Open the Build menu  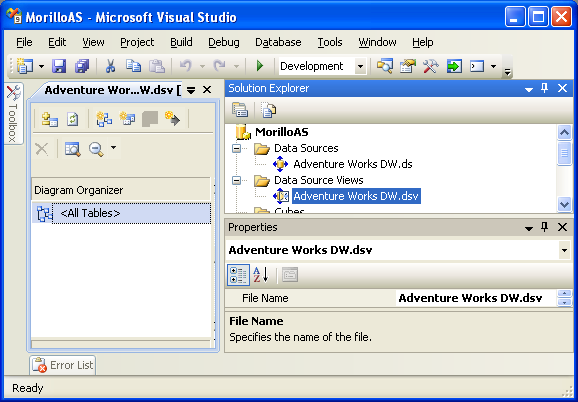pos(181,42)
